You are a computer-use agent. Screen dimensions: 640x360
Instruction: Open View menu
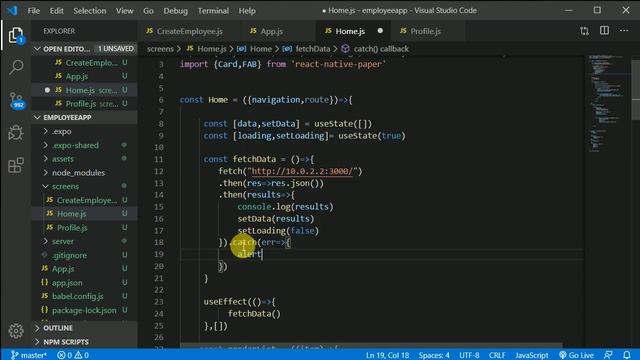tap(124, 11)
